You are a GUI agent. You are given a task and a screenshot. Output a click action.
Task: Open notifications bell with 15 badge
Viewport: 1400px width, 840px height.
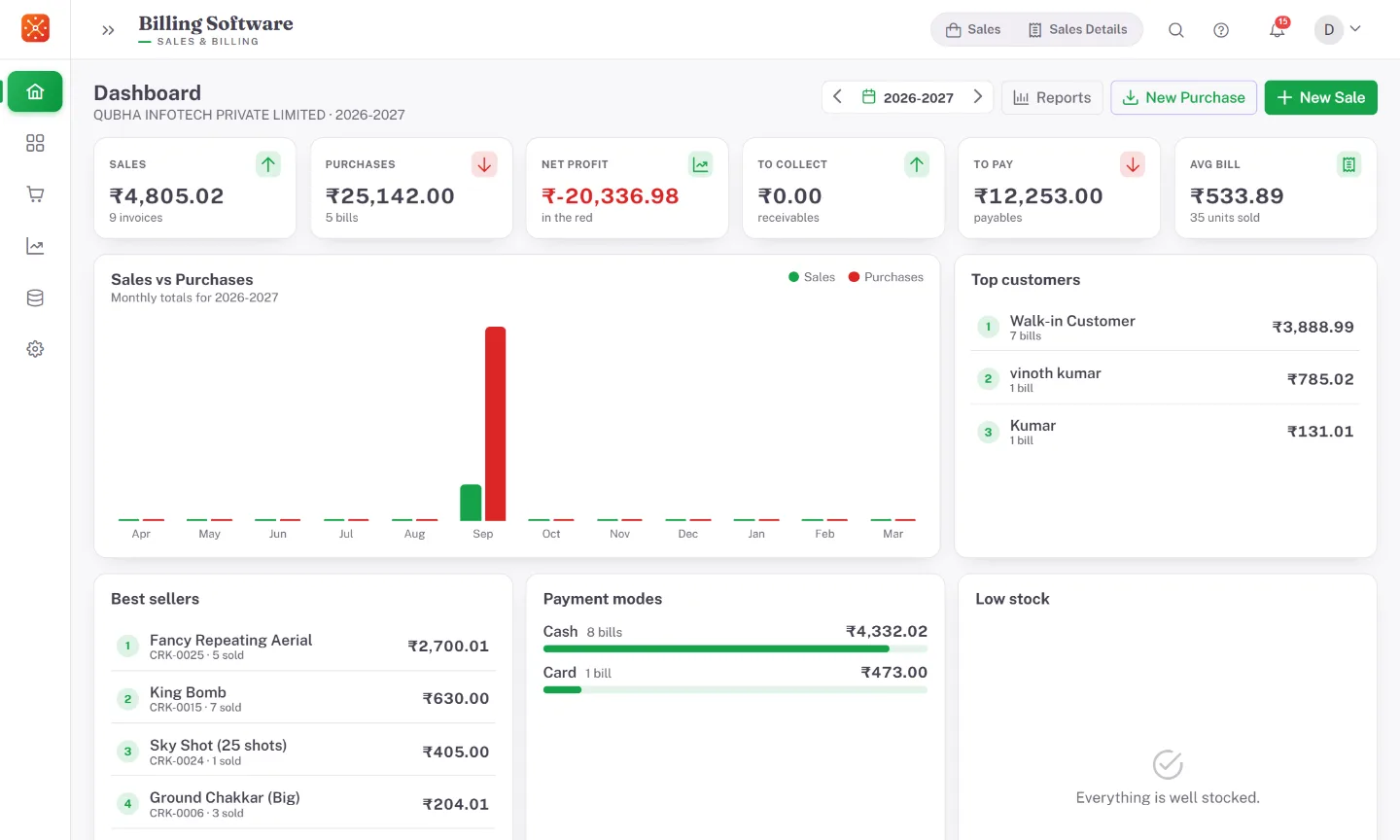click(1277, 29)
